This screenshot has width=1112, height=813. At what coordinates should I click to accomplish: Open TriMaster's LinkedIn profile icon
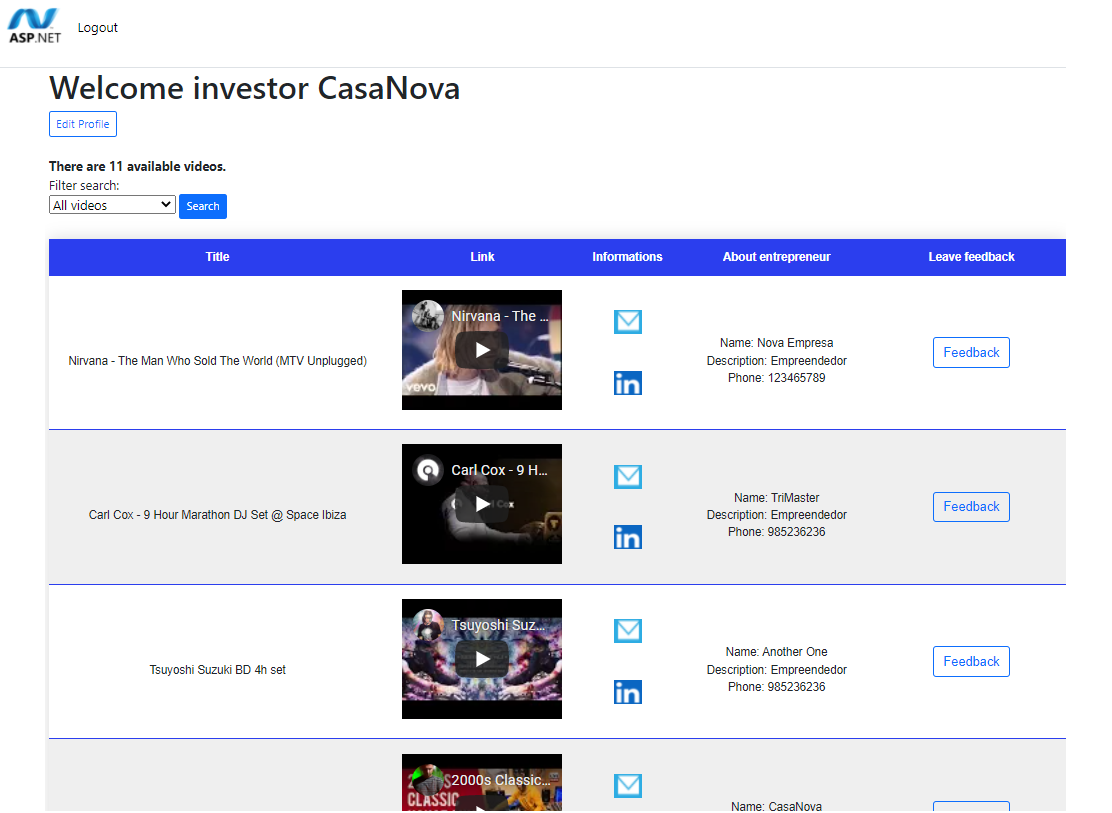(x=627, y=537)
